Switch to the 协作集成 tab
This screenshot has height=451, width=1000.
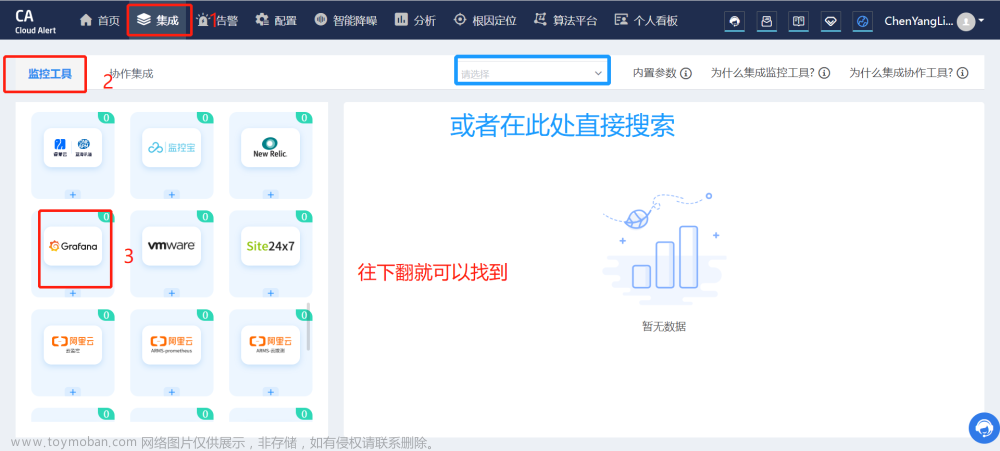tap(131, 73)
